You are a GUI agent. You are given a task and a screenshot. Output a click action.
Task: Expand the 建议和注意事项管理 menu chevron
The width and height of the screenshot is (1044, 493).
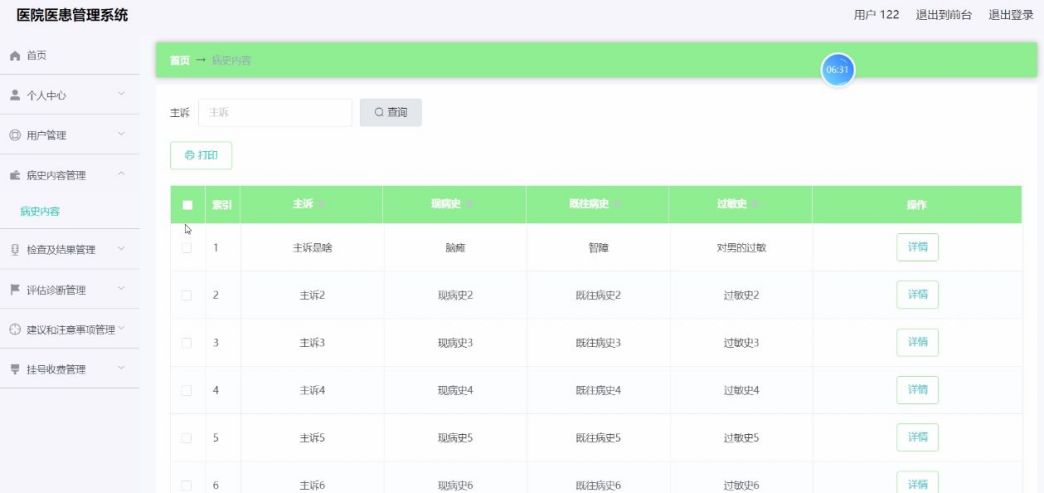(121, 329)
